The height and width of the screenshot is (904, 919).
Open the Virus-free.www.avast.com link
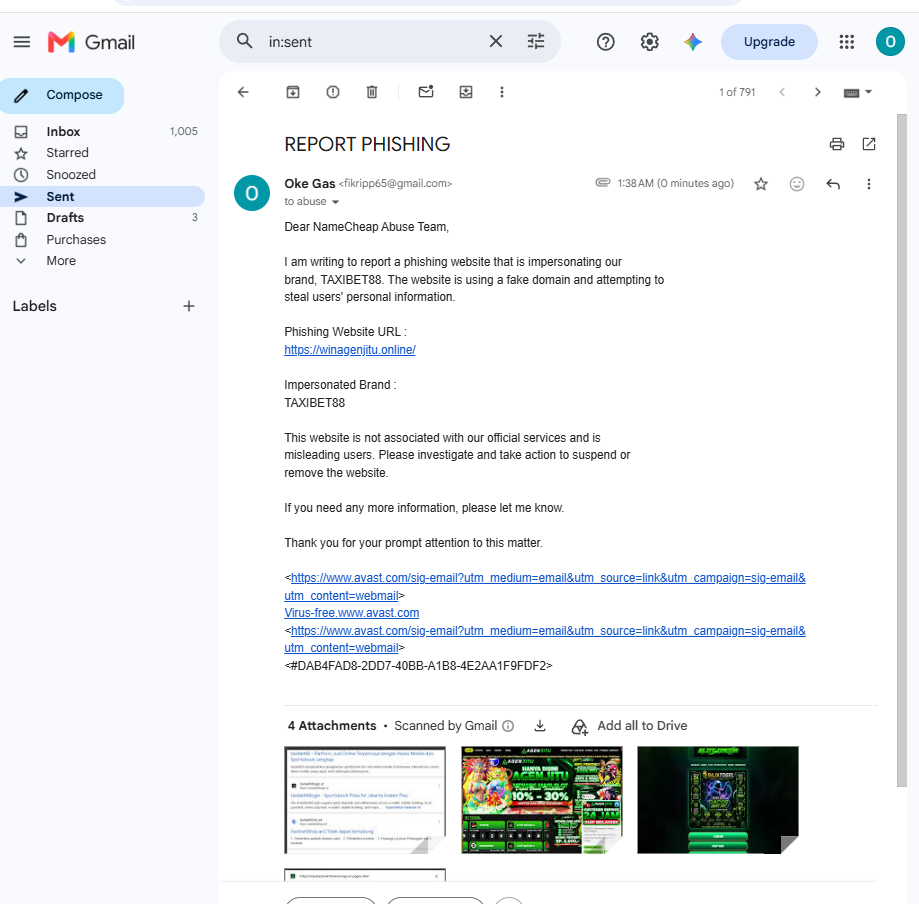pos(352,613)
